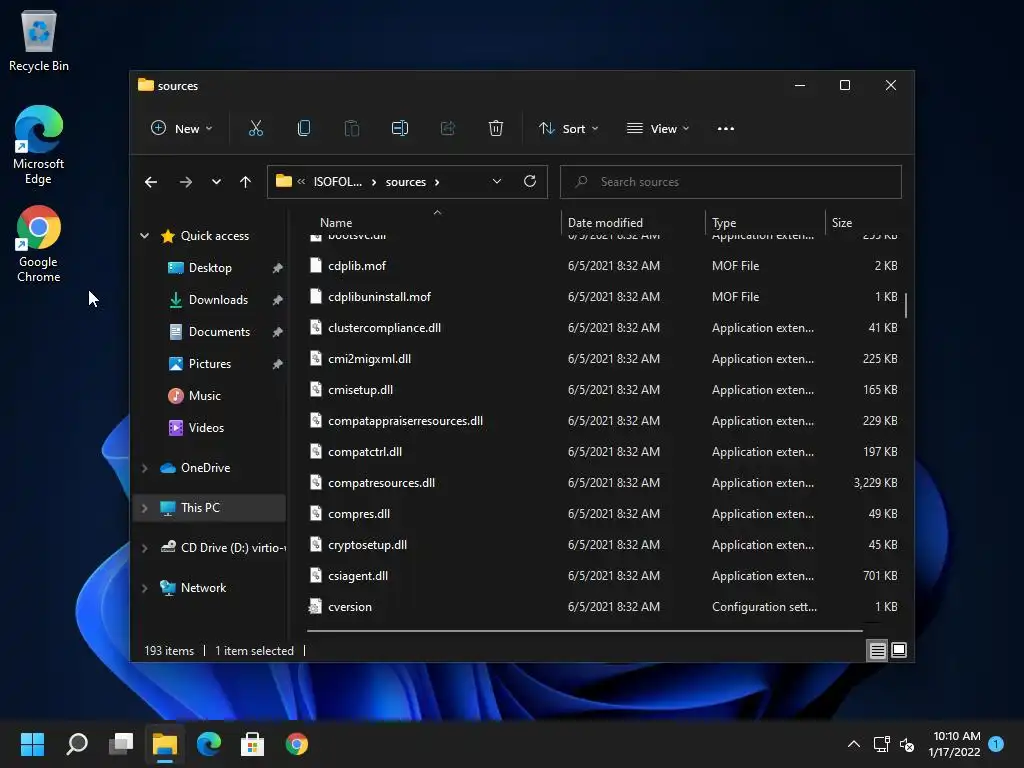Open notification center badge

(996, 744)
